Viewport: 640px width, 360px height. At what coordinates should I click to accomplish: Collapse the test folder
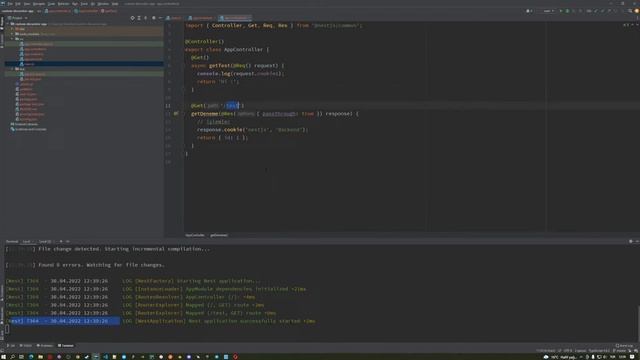tap(12, 69)
